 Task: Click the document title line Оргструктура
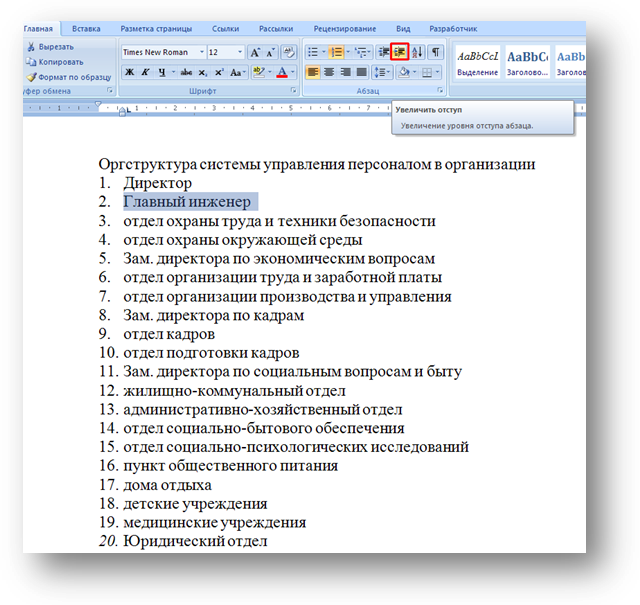317,164
